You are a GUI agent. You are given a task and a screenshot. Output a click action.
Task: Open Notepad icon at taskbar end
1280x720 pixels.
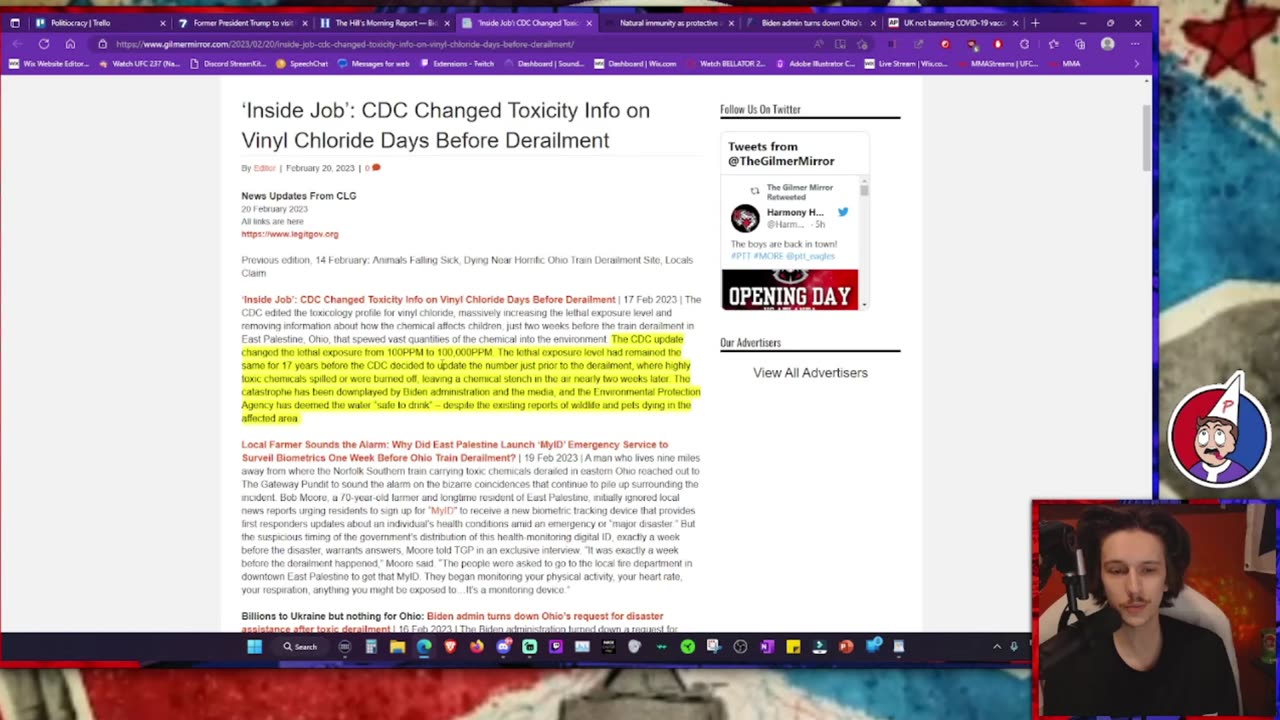pos(898,647)
